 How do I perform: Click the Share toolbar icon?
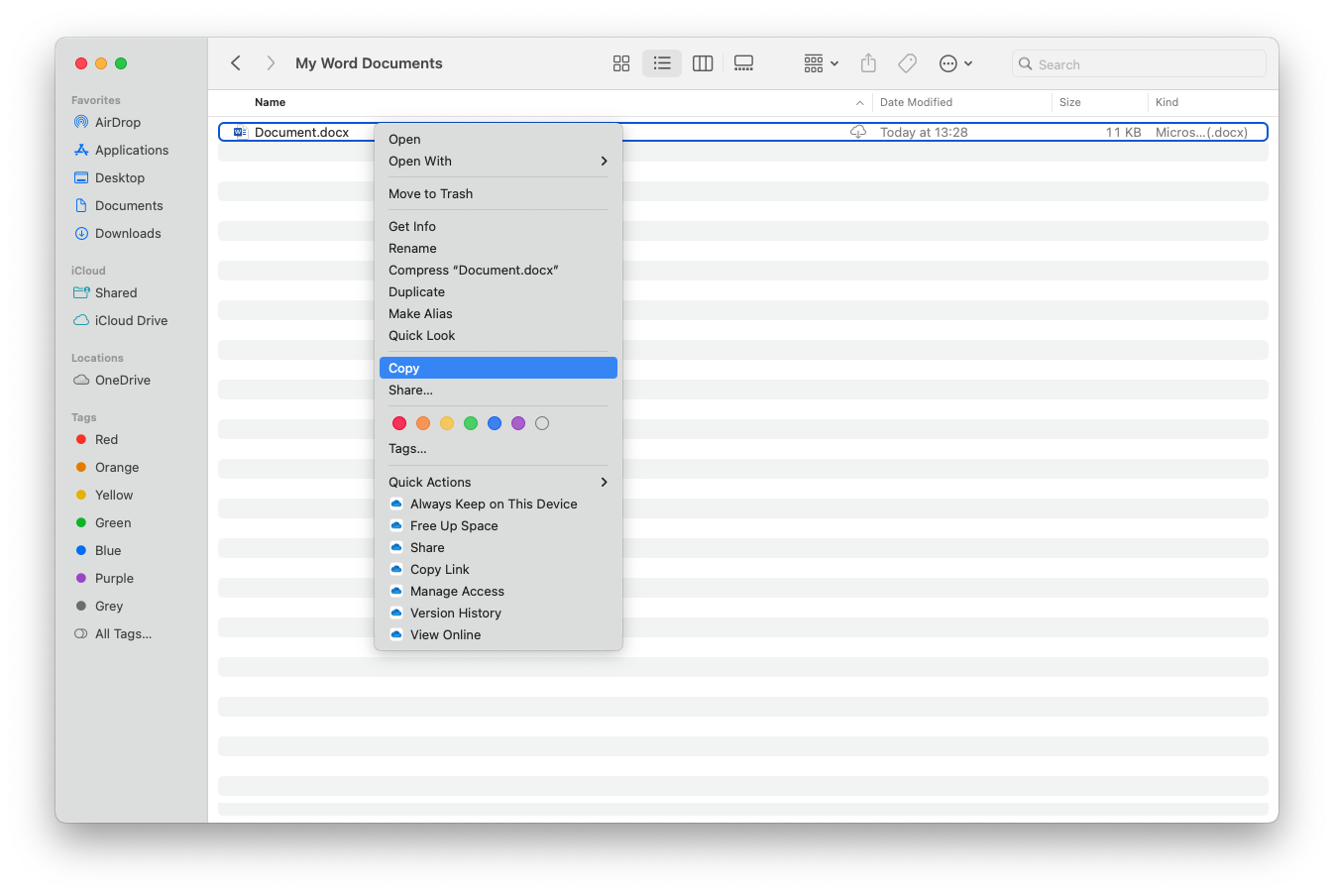click(868, 63)
